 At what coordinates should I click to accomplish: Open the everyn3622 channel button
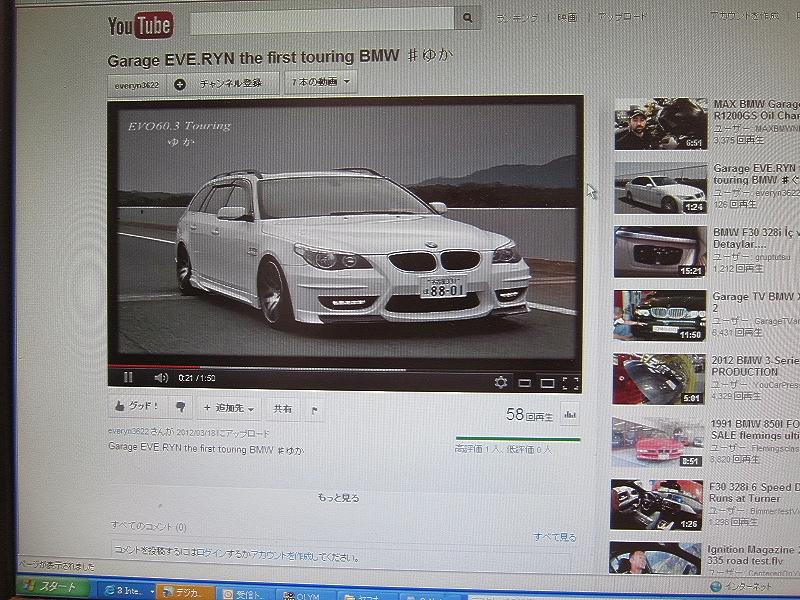coord(137,85)
